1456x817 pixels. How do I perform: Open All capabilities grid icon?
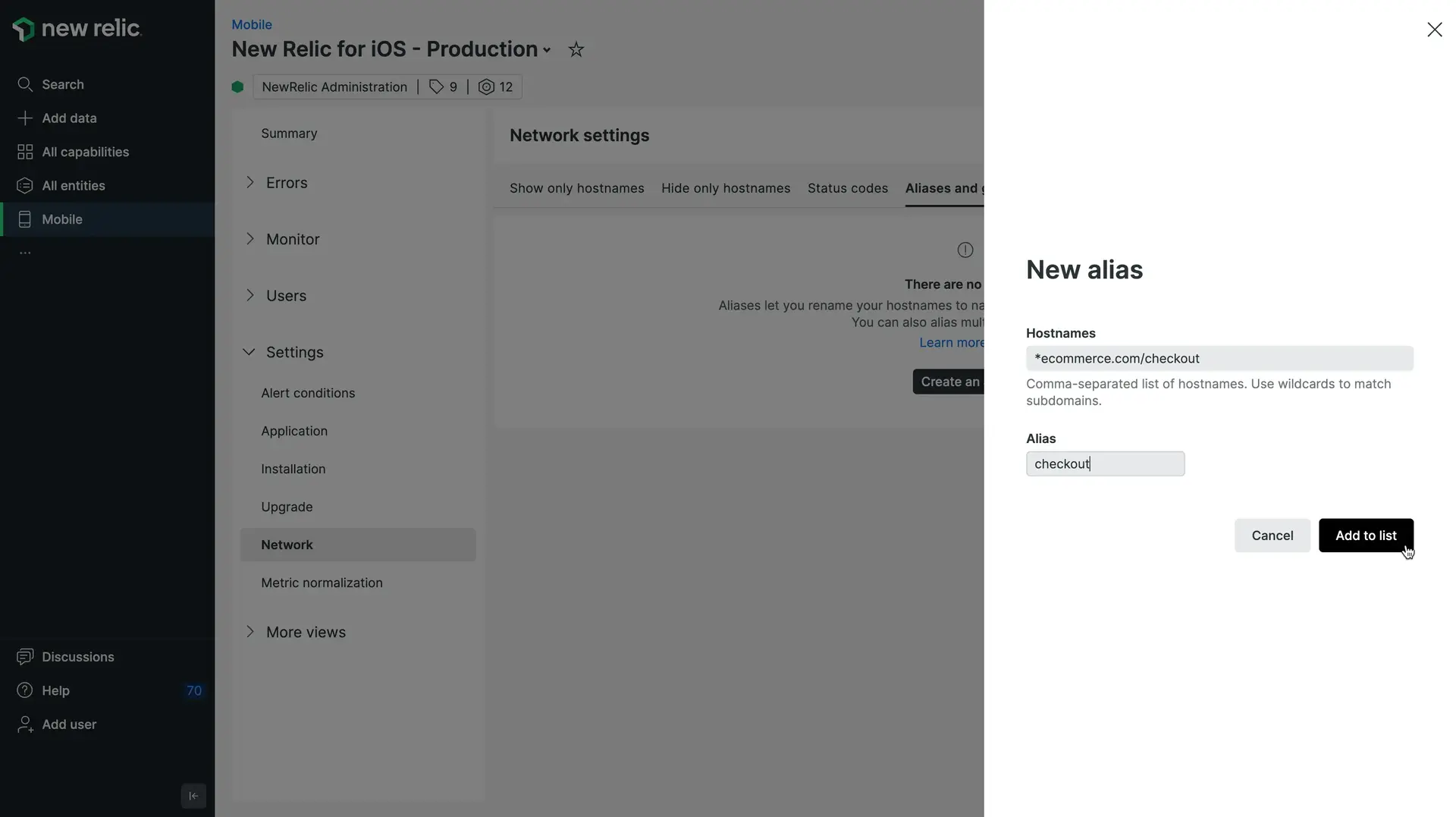25,152
